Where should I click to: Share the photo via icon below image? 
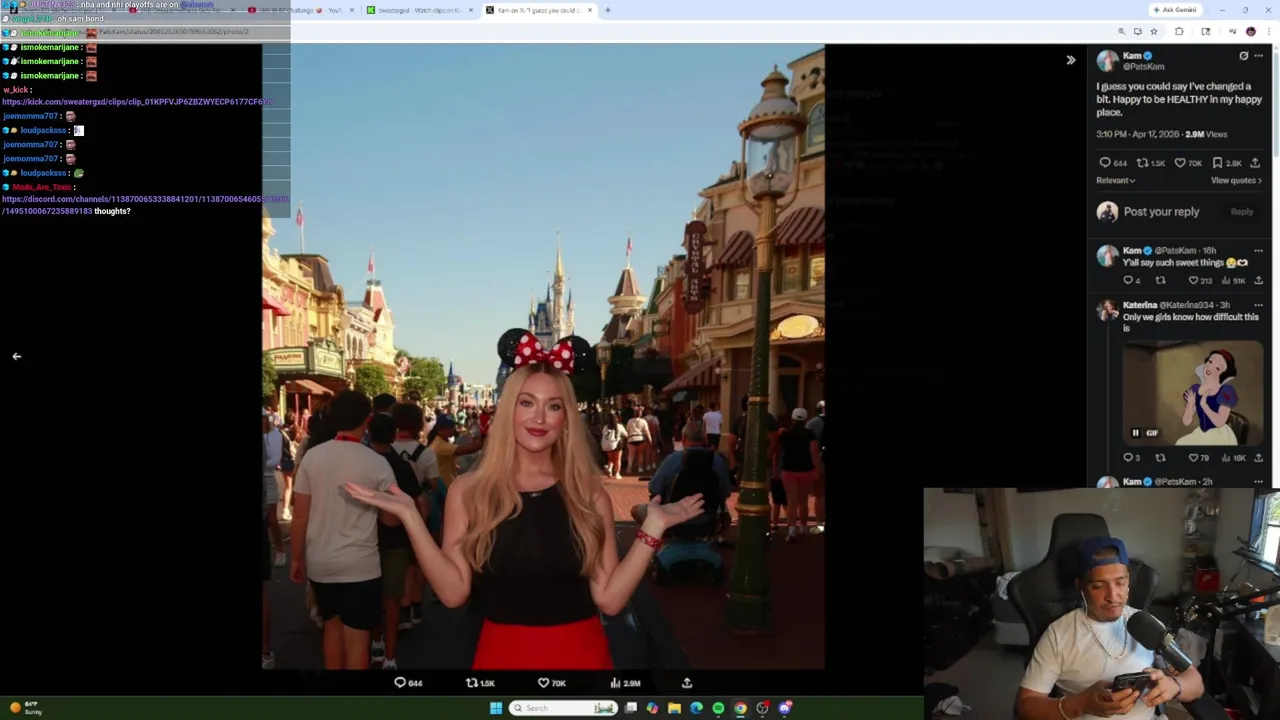(687, 683)
